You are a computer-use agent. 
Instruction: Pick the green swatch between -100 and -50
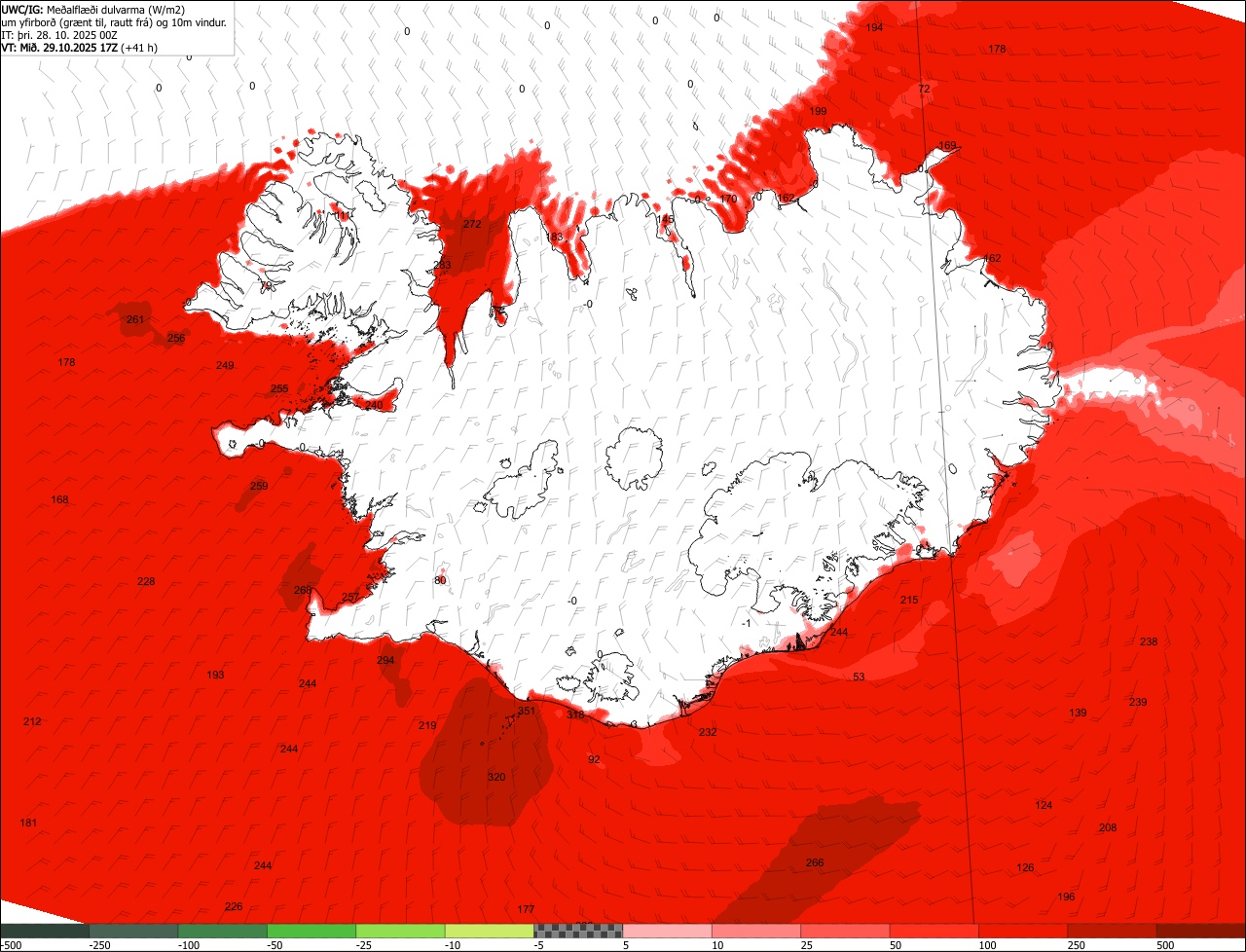(222, 931)
